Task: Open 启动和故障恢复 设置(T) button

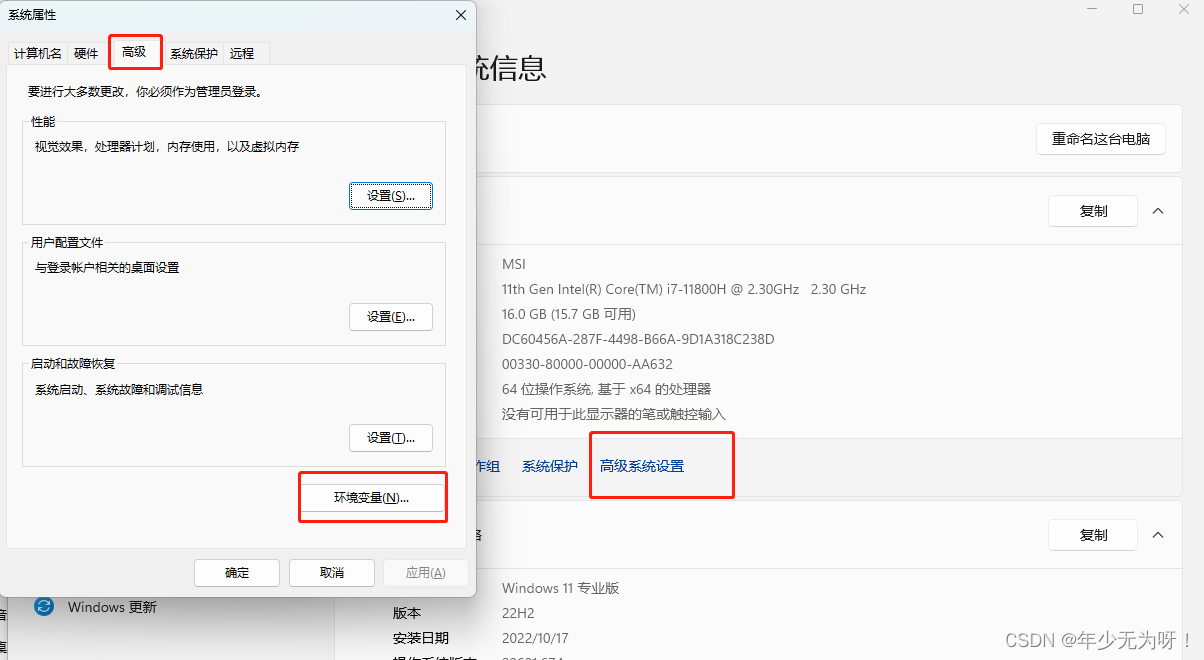Action: pyautogui.click(x=391, y=438)
